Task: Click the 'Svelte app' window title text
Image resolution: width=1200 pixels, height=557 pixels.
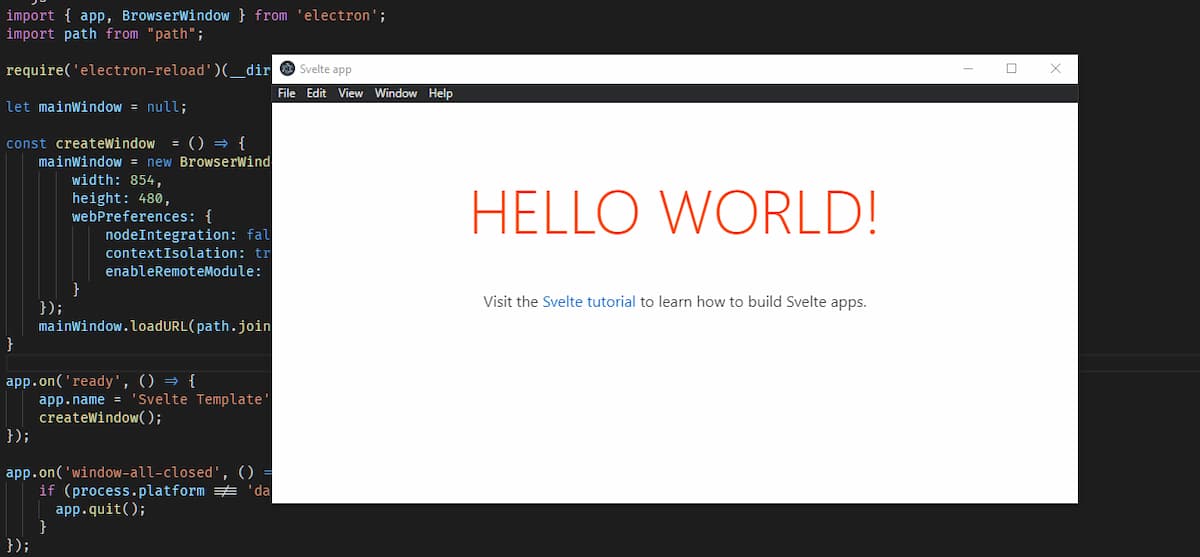Action: (x=326, y=69)
